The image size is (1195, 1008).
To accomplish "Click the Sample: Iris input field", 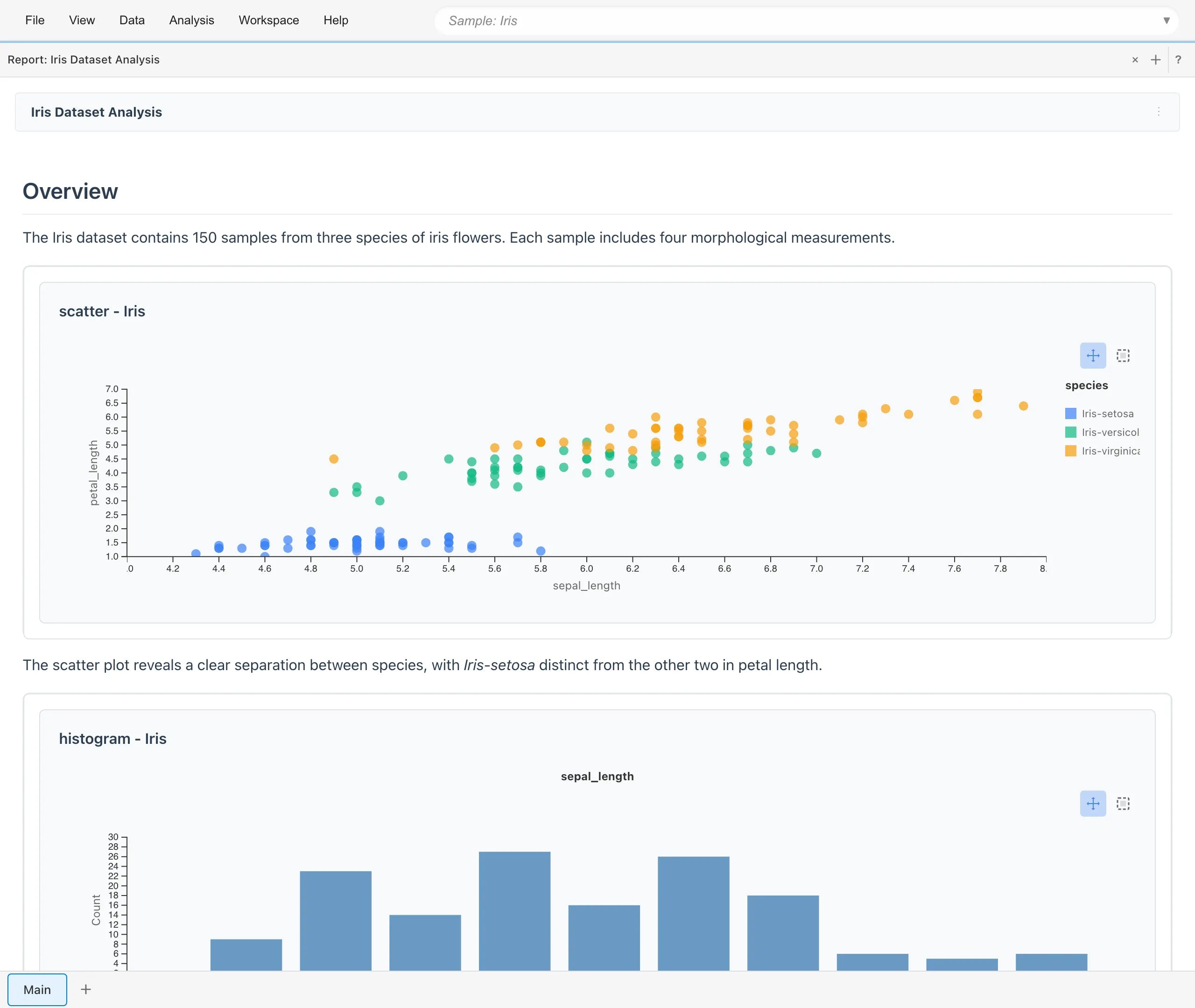I will point(743,21).
